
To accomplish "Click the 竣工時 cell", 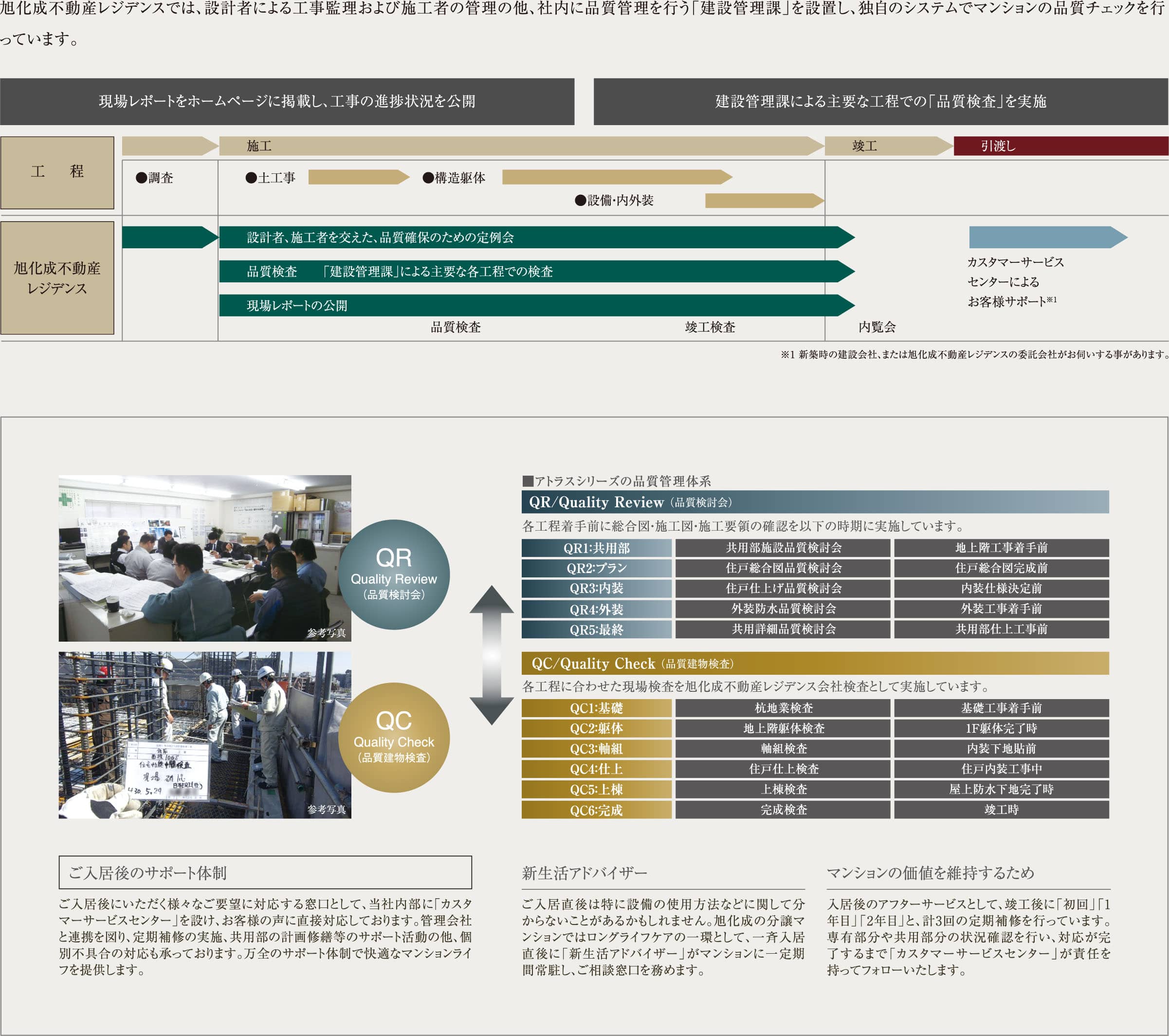I will click(1002, 810).
